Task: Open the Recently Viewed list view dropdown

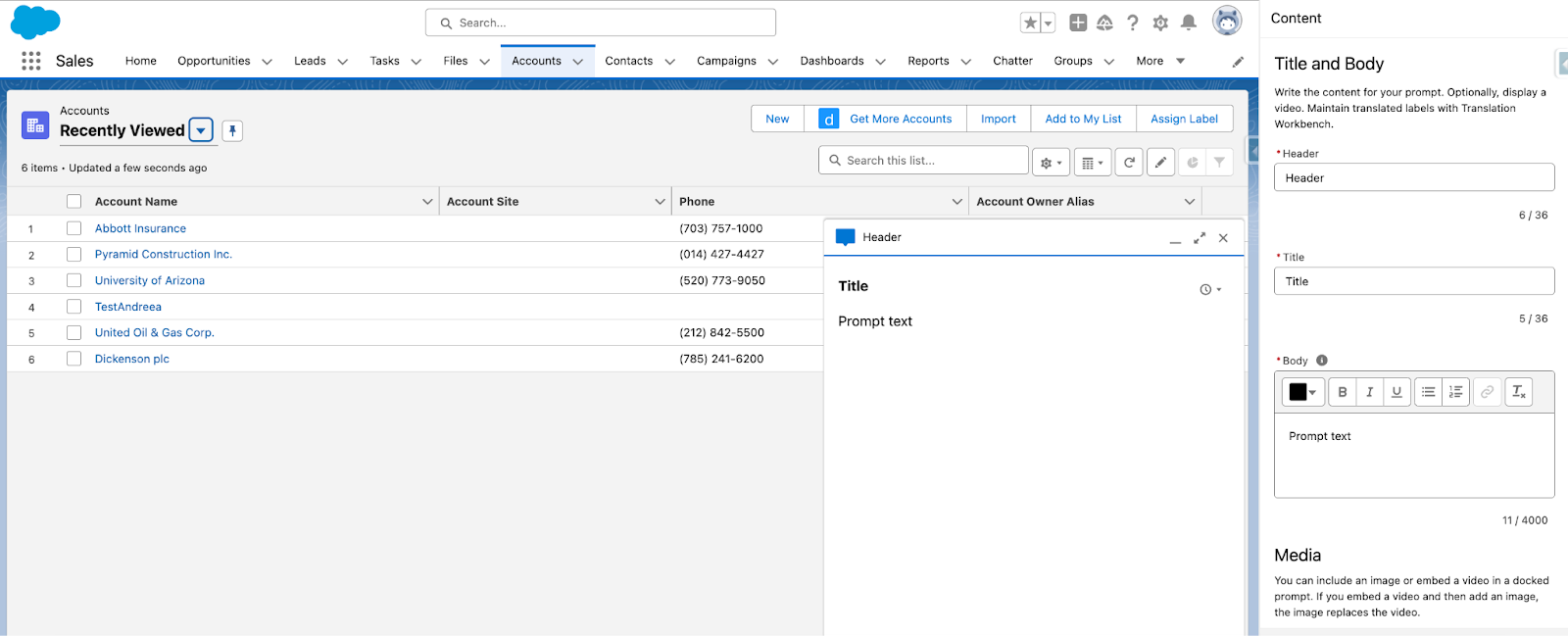Action: click(x=201, y=130)
